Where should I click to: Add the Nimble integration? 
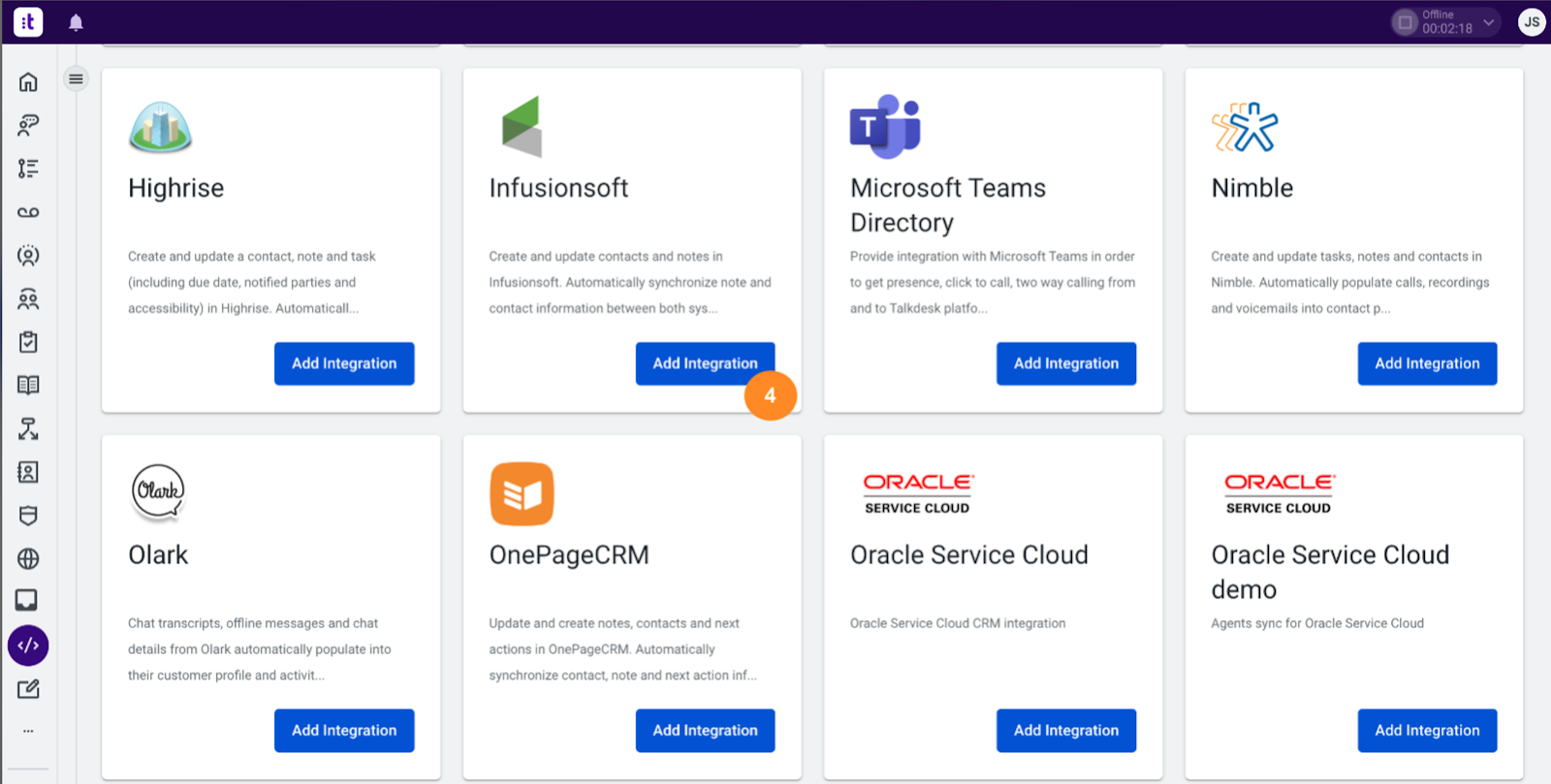tap(1427, 363)
